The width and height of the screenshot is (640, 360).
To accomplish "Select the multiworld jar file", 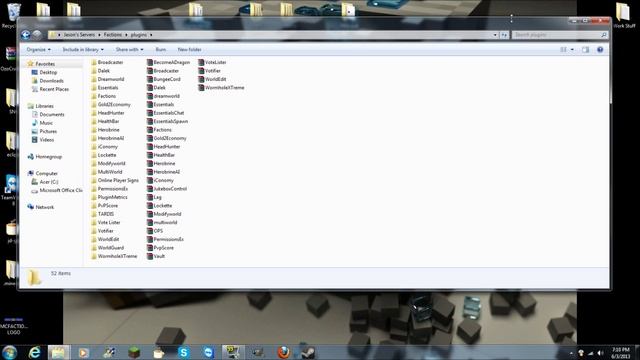I will (162, 222).
